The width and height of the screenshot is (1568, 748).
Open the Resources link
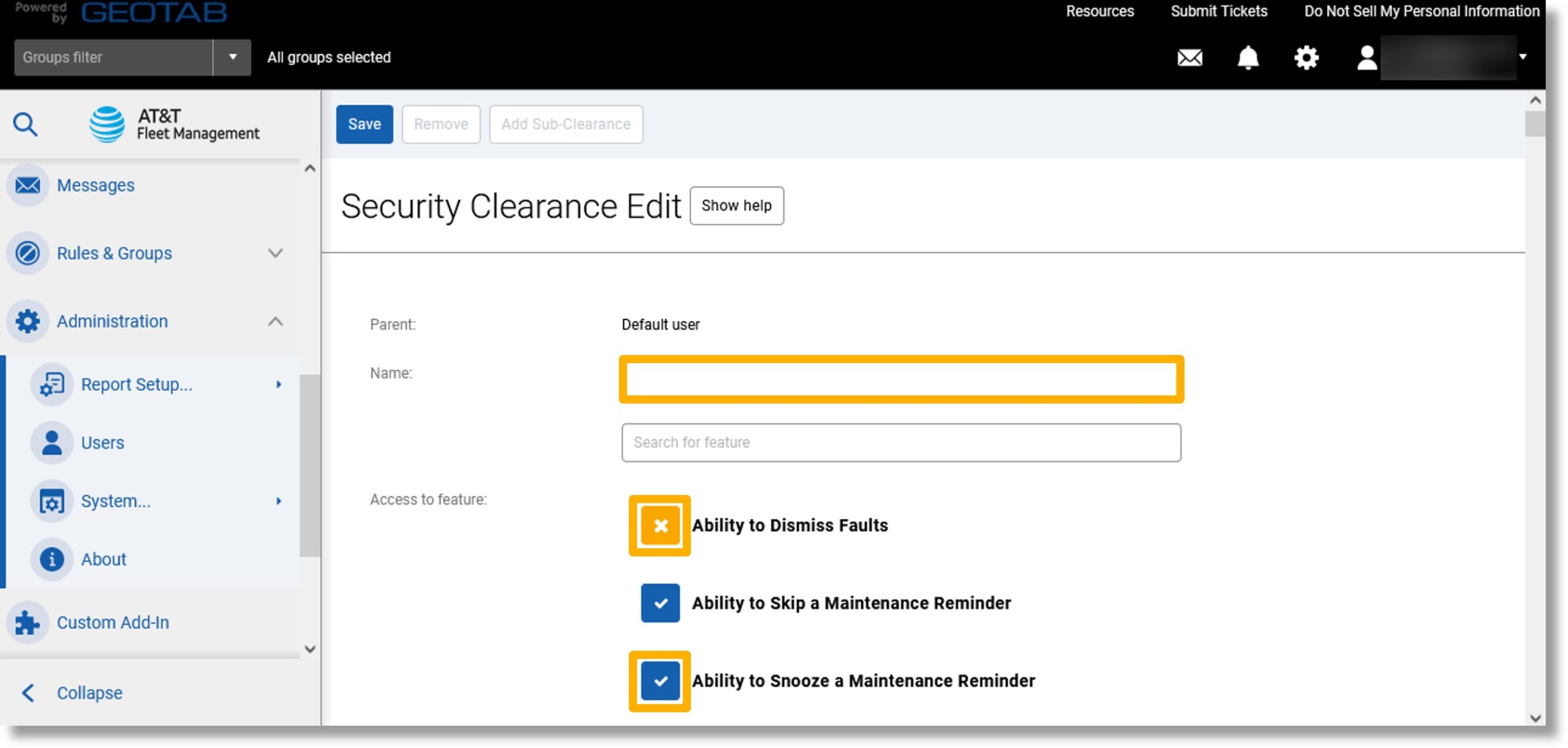click(1099, 11)
